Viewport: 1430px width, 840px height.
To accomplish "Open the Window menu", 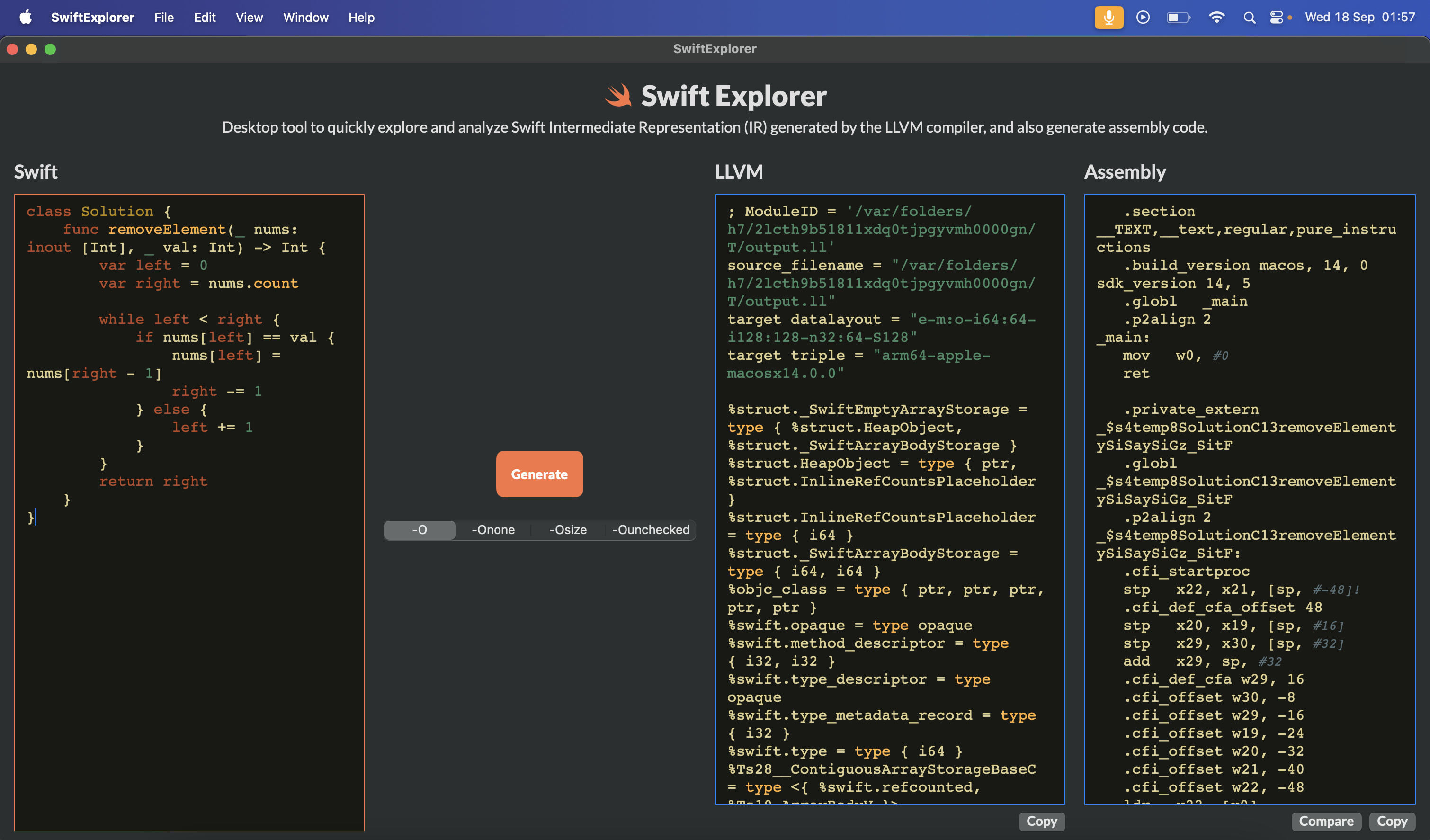I will coord(305,17).
